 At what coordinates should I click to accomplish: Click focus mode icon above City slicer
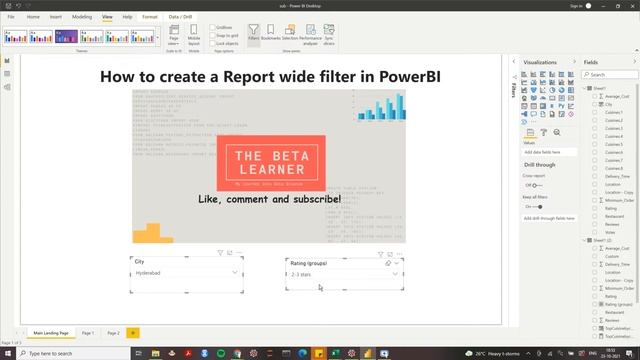(x=230, y=253)
